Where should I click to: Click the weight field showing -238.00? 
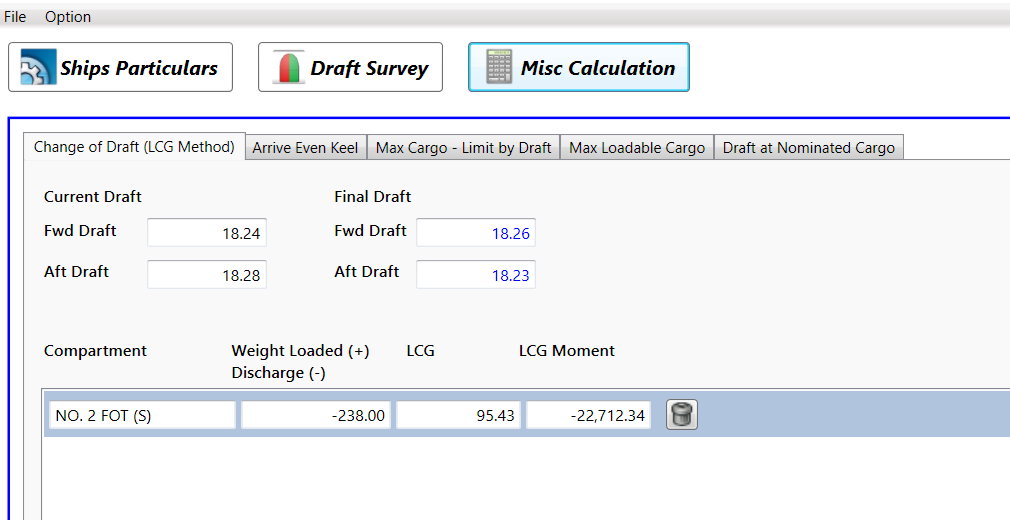point(316,415)
